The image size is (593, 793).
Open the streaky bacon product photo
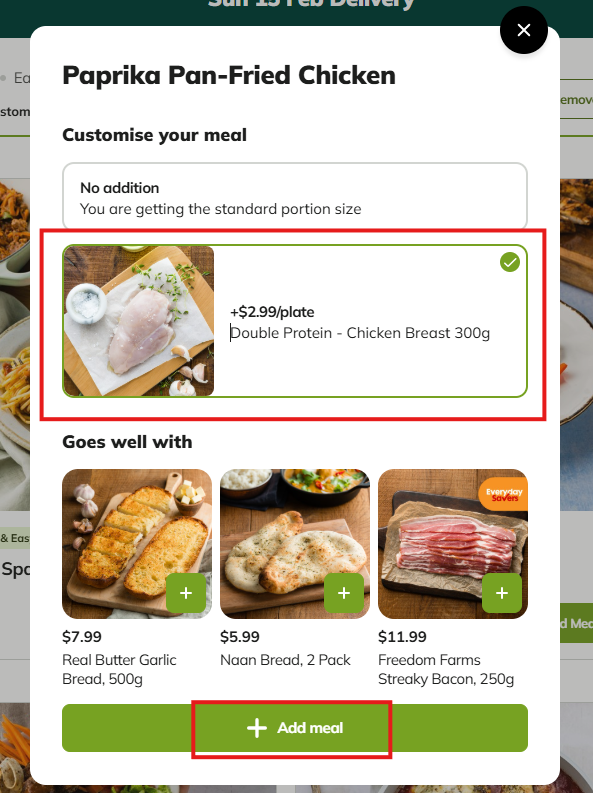point(453,544)
